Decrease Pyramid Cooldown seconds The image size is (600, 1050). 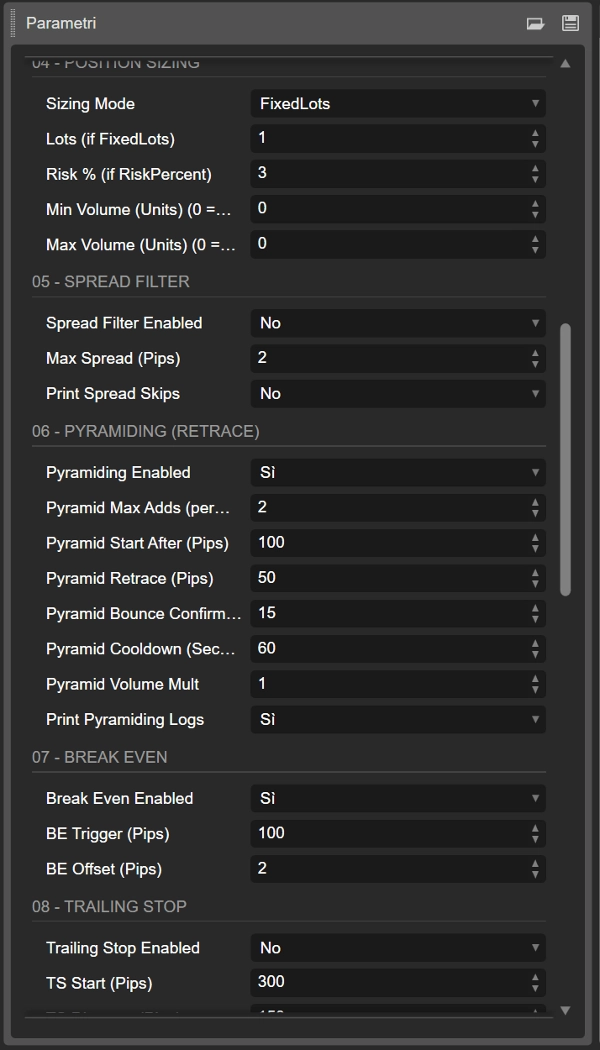point(536,652)
